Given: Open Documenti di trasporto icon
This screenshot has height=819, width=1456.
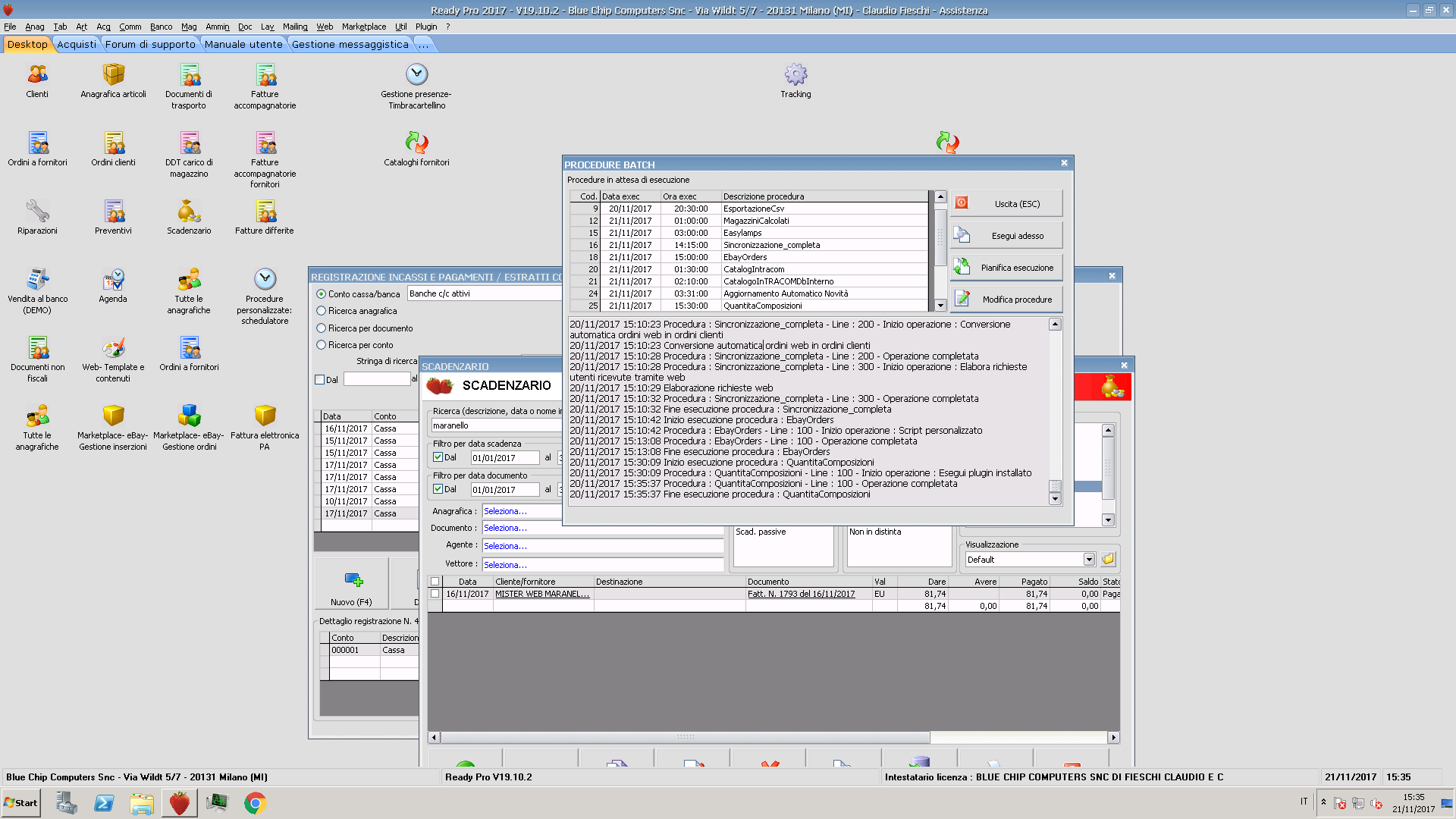Looking at the screenshot, I should (x=189, y=74).
